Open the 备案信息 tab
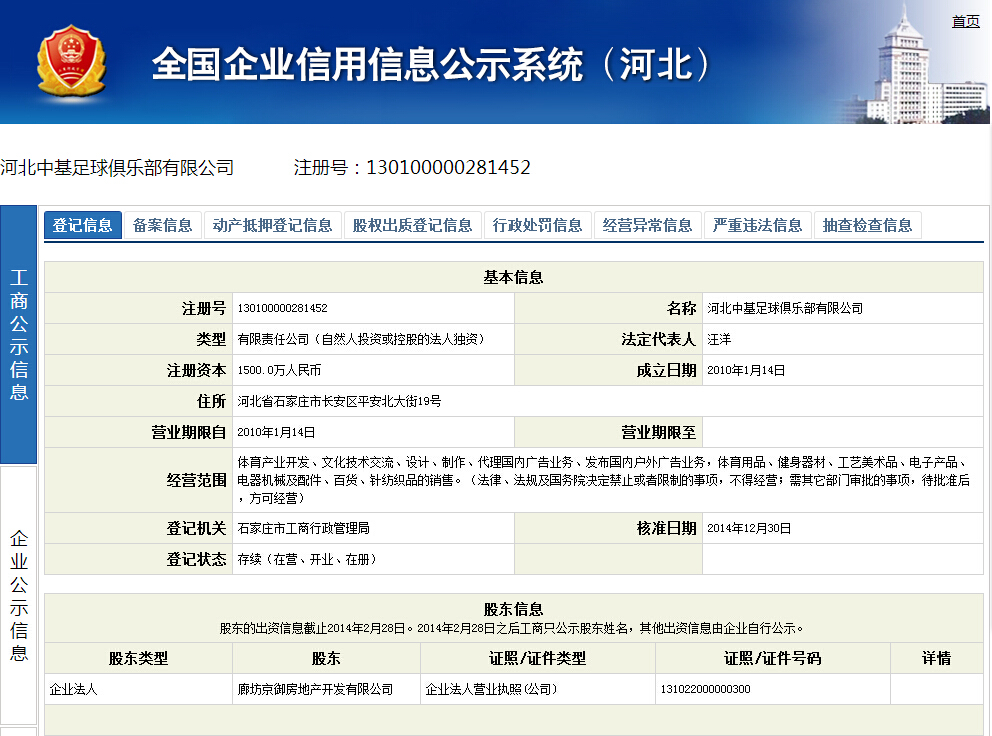 coord(162,225)
